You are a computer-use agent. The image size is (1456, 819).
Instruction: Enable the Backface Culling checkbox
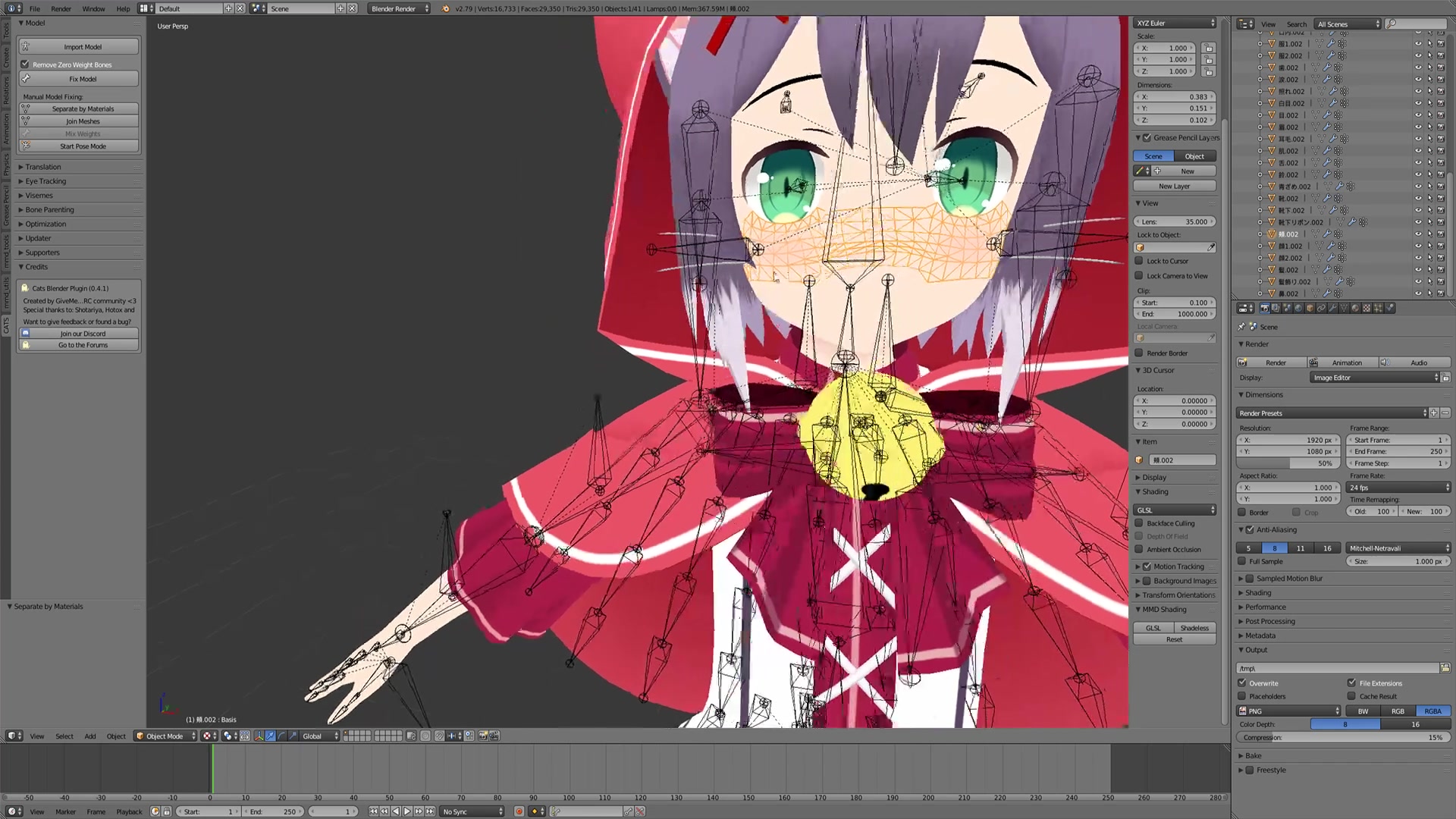1139,523
